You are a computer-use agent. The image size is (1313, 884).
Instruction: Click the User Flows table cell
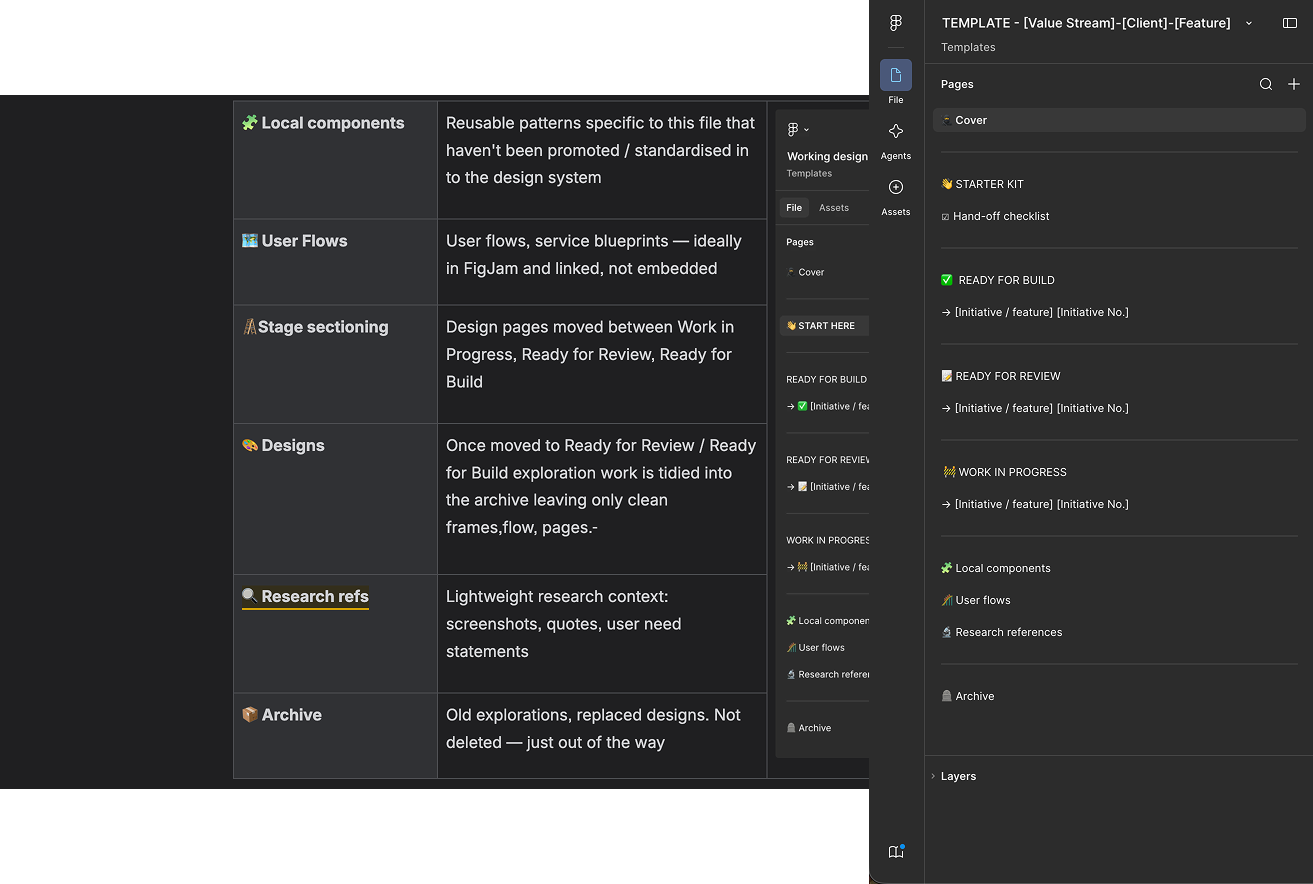click(335, 262)
